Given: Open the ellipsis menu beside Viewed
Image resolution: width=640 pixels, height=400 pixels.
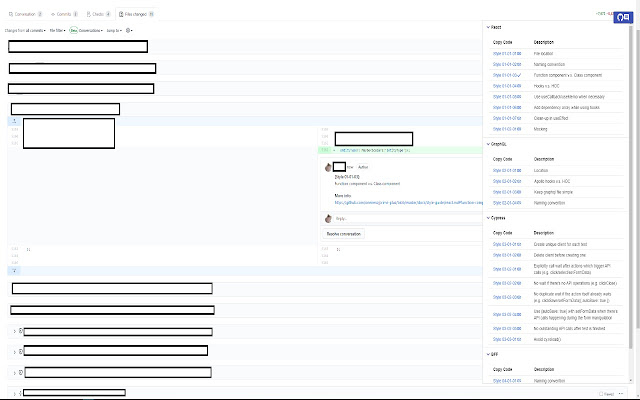Looking at the screenshot, I should coord(621,394).
